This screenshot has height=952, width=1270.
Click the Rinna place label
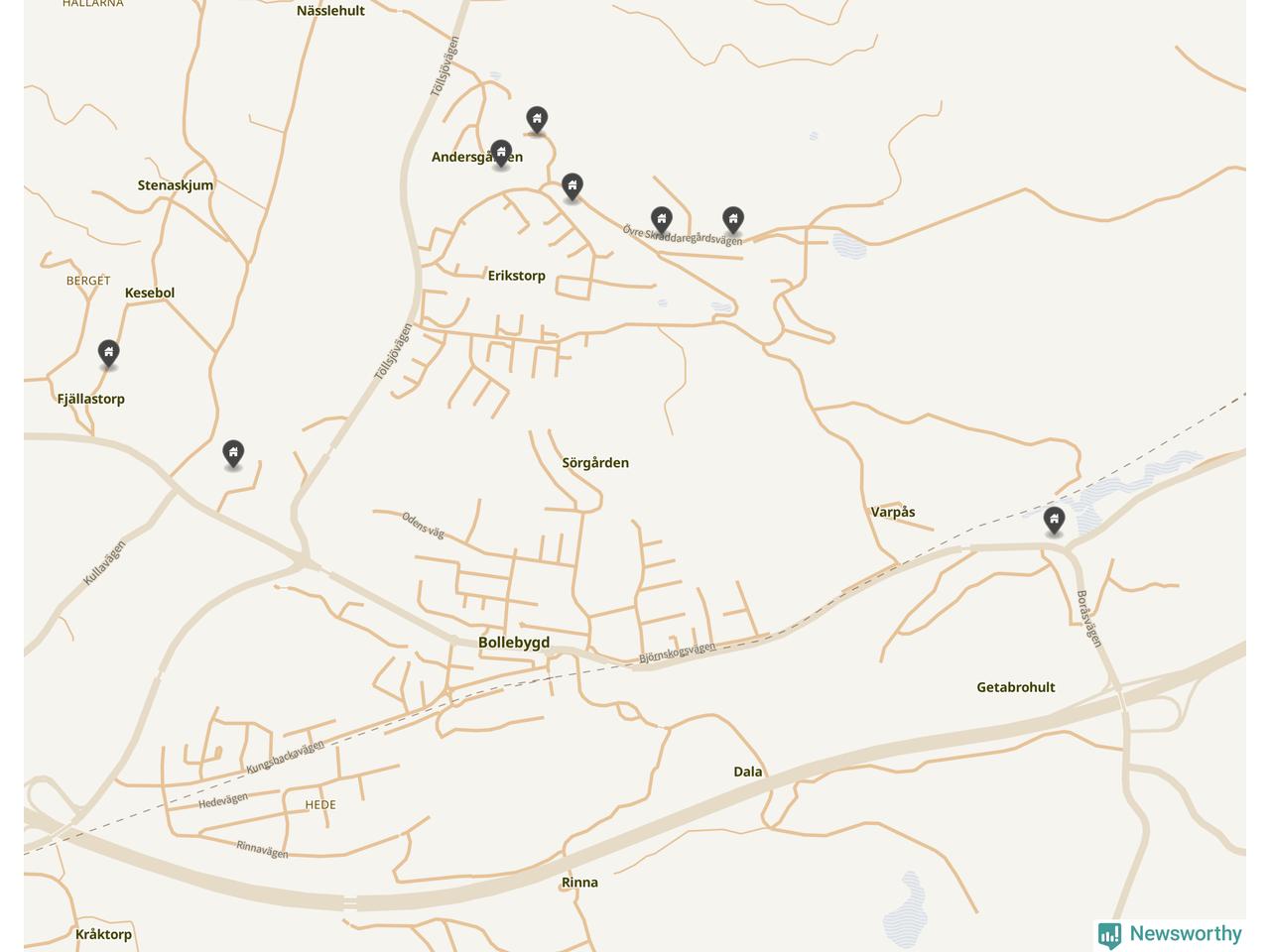pyautogui.click(x=579, y=883)
